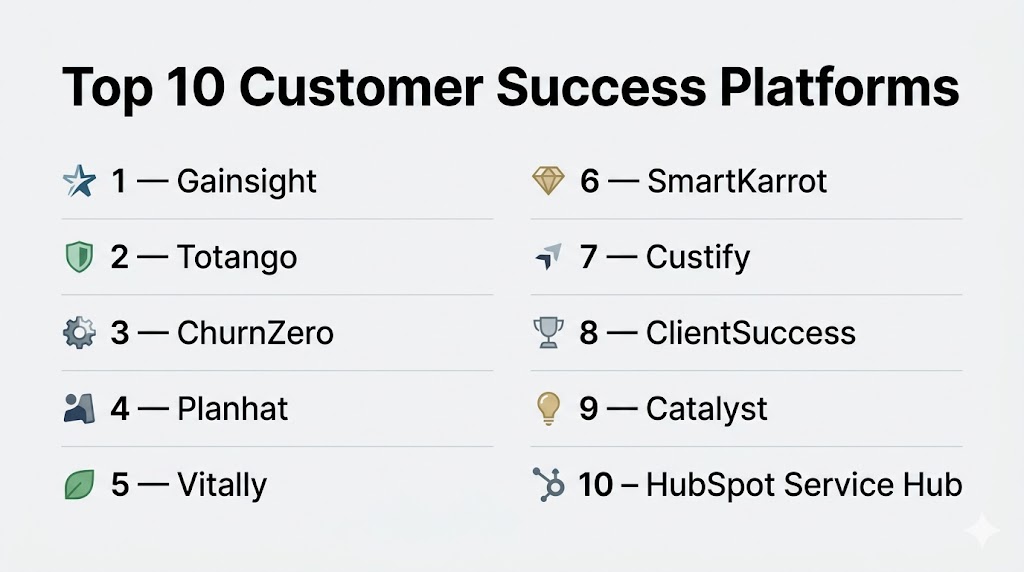This screenshot has height=572, width=1024.
Task: Click the light bulb icon beside Catalyst
Action: tap(548, 408)
